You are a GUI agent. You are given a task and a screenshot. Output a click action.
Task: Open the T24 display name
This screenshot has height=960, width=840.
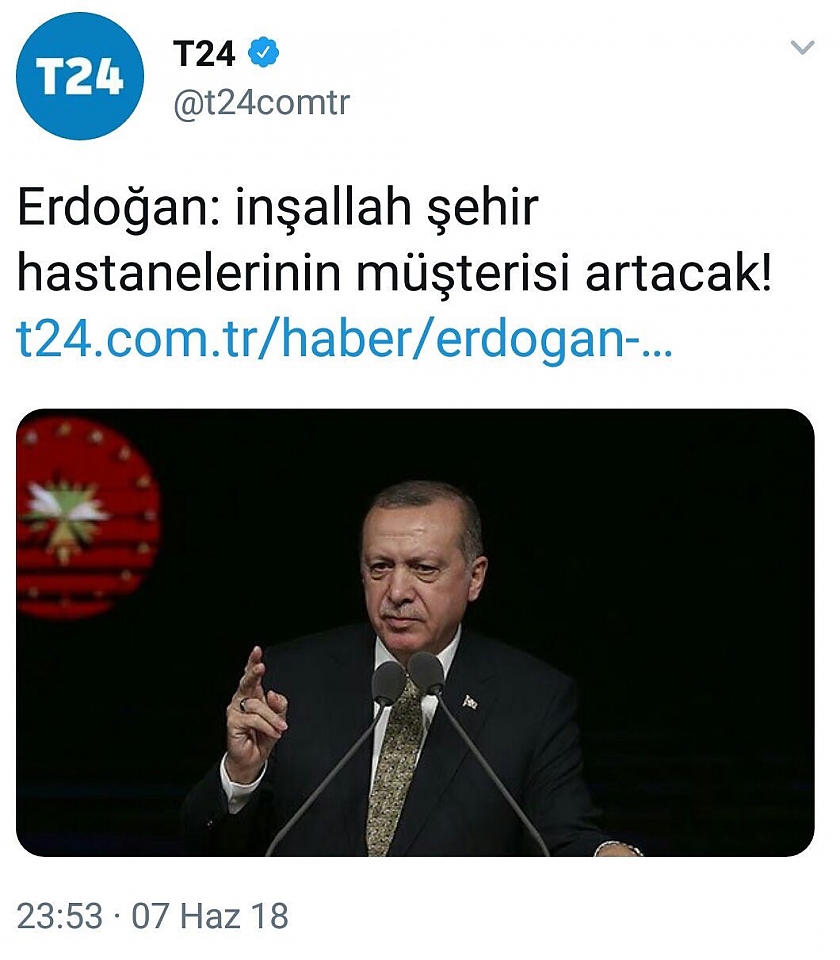(x=204, y=53)
